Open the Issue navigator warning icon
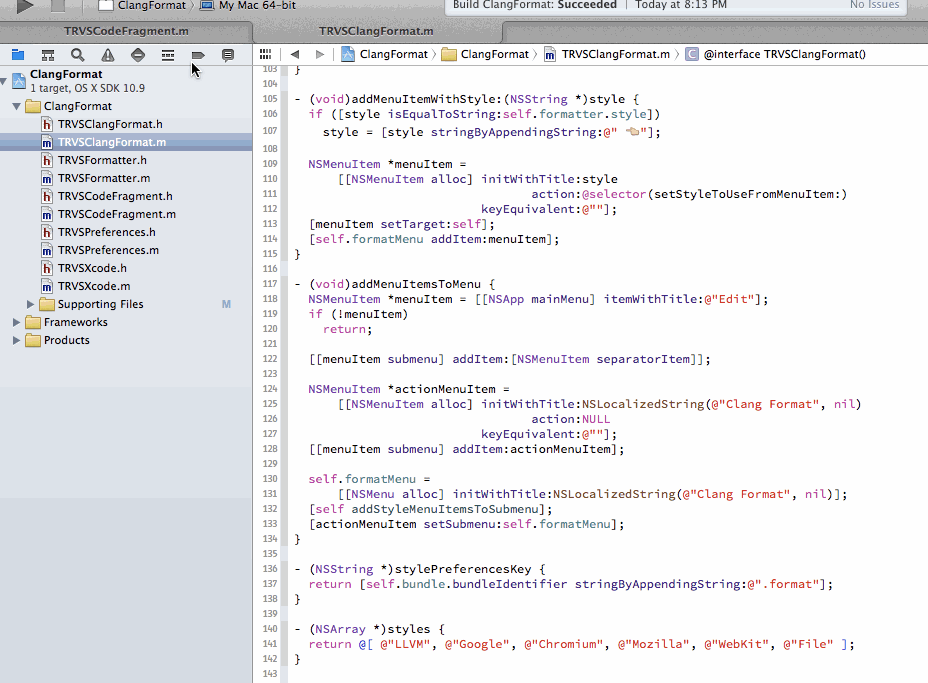The height and width of the screenshot is (683, 928). point(108,55)
